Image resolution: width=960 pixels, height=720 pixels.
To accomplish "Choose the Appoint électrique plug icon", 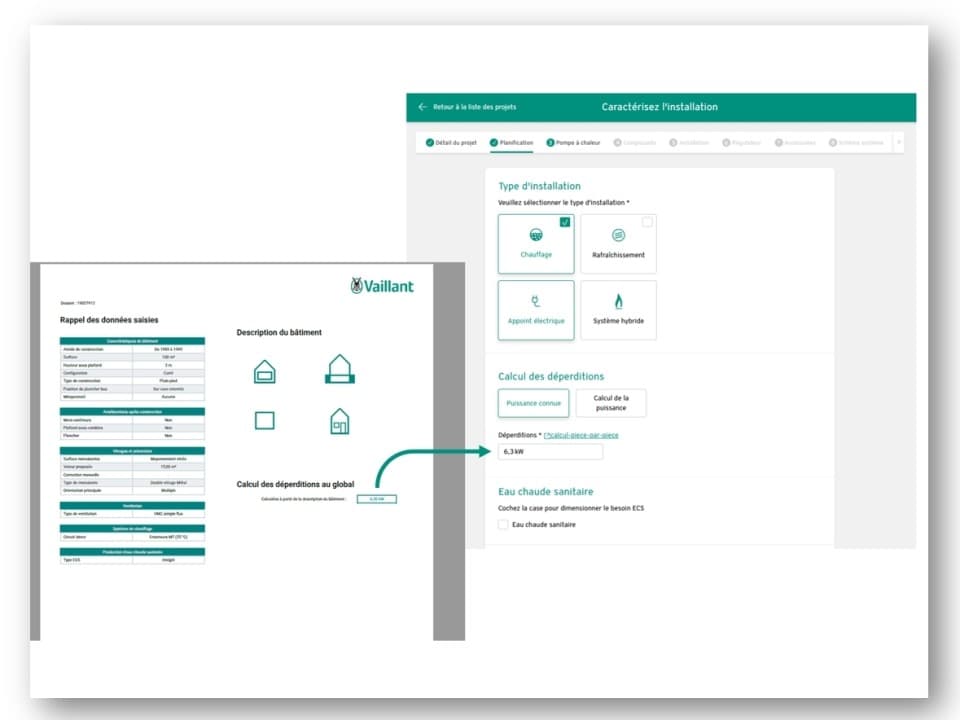I will click(x=536, y=301).
